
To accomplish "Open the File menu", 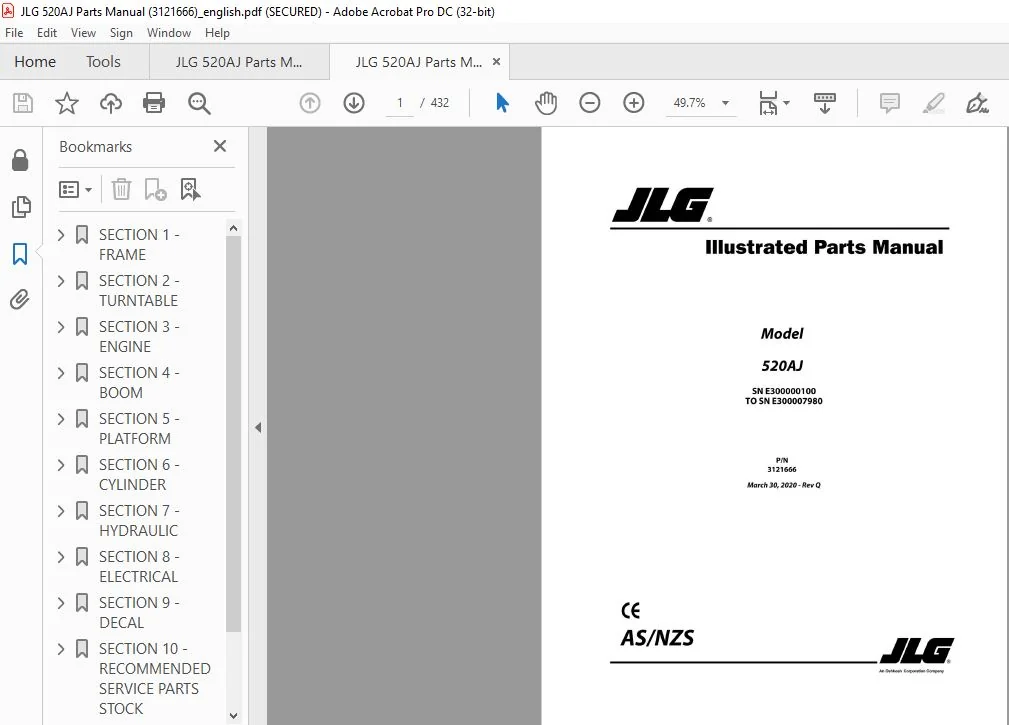I will click(14, 33).
